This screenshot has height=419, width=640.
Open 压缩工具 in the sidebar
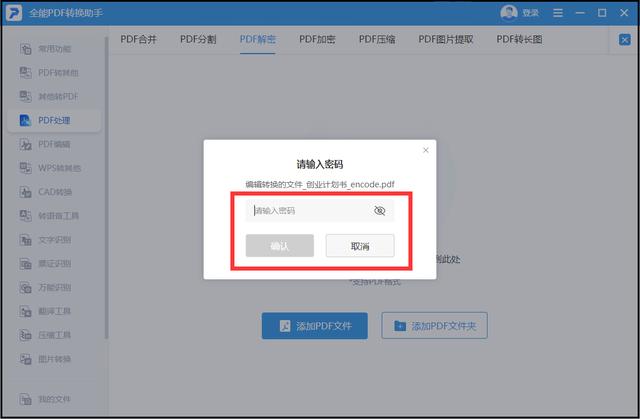click(x=54, y=335)
